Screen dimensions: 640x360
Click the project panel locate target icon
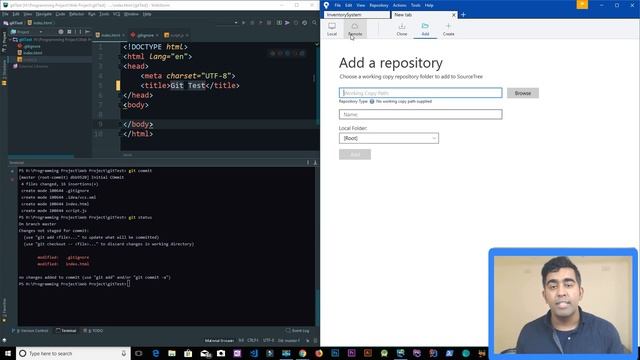(x=60, y=31)
